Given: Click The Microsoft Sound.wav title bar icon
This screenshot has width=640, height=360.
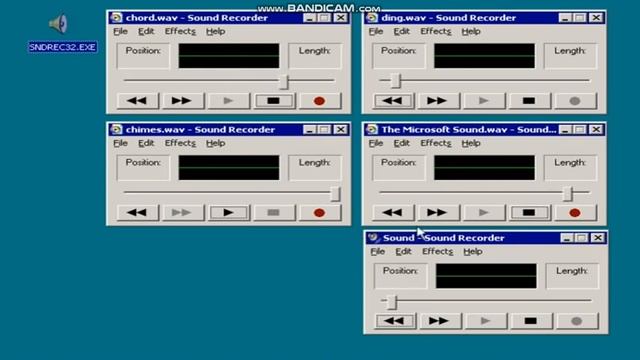Looking at the screenshot, I should point(372,129).
